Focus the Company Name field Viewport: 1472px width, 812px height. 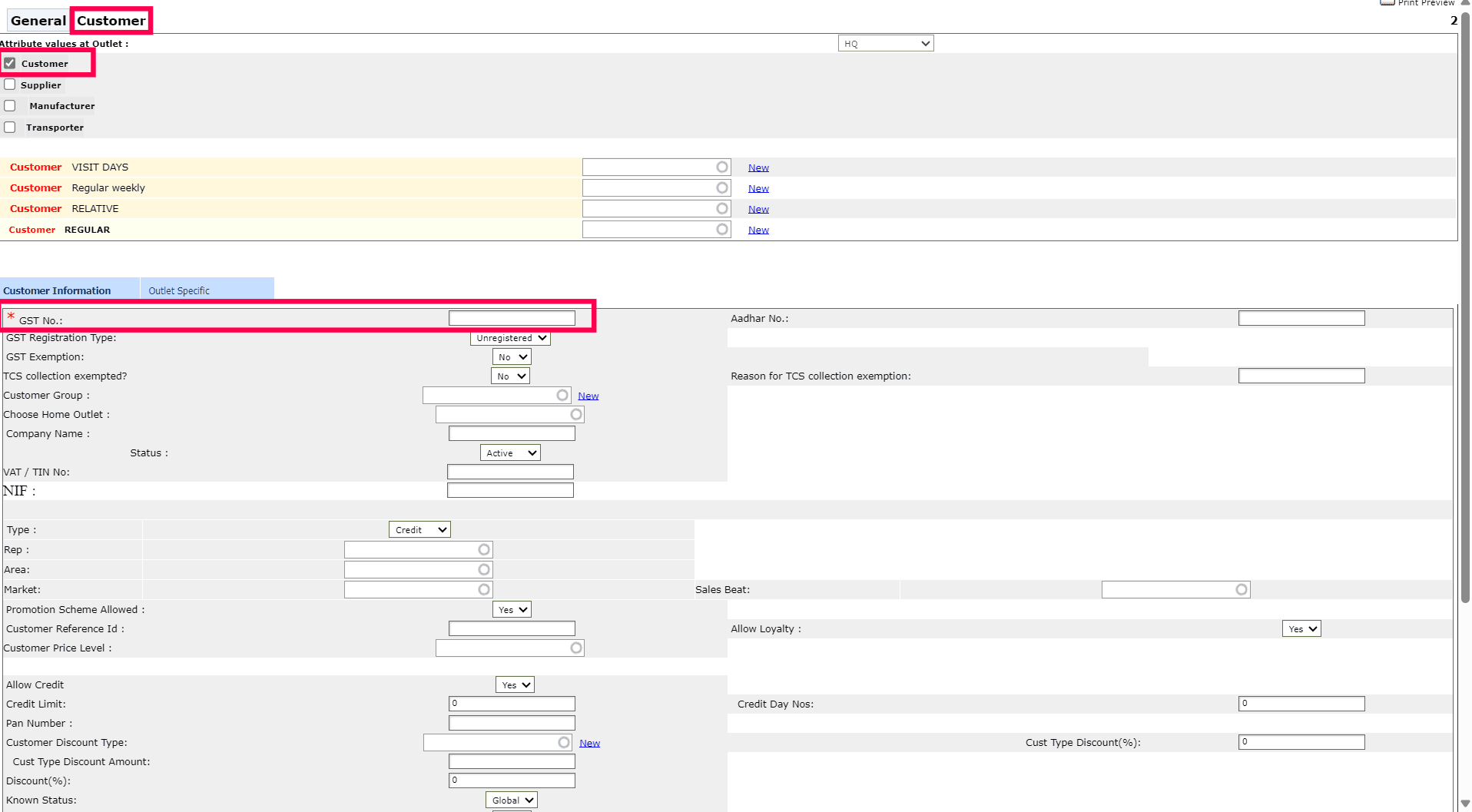pos(512,433)
